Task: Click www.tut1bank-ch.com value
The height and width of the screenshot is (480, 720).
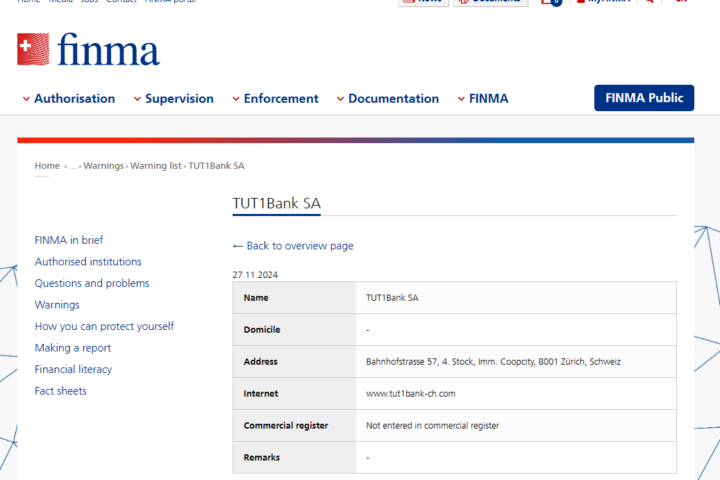Action: click(411, 394)
